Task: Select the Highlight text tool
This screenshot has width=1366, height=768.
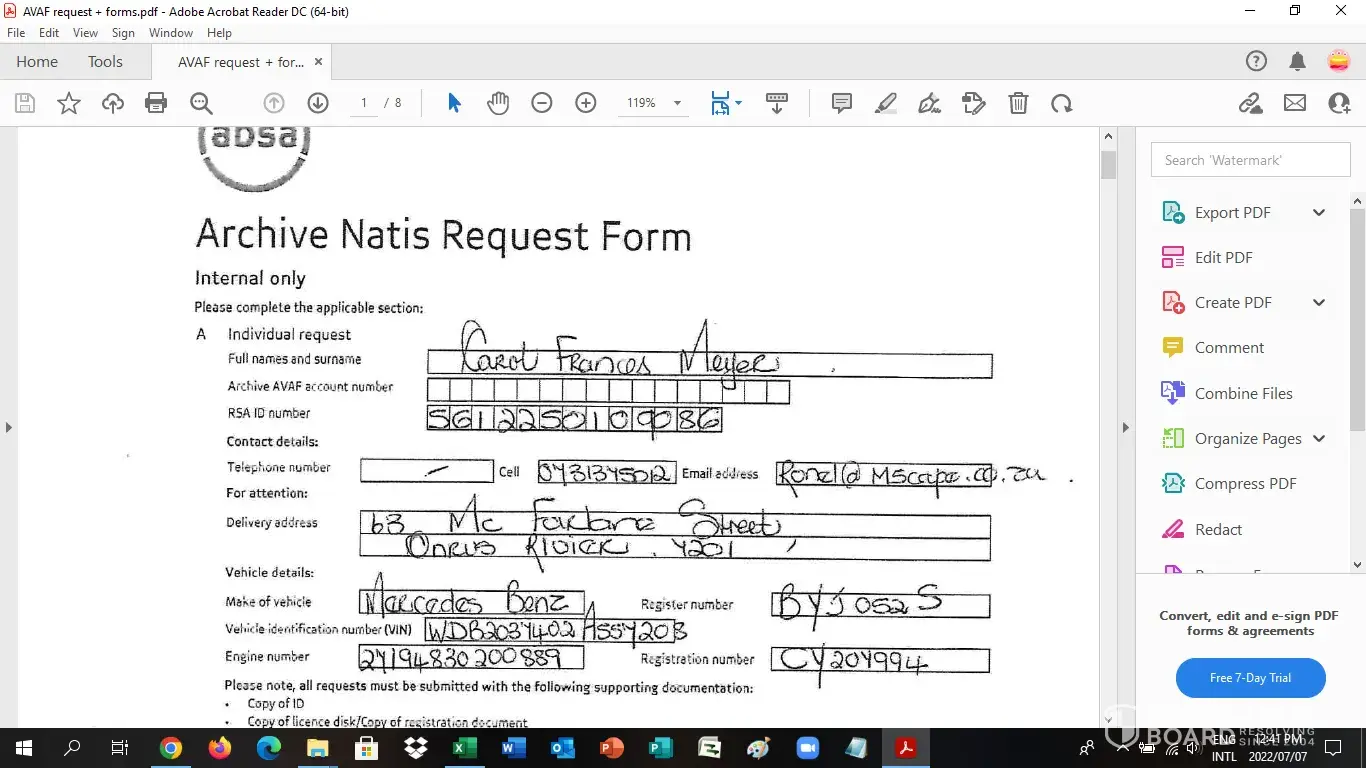Action: 886,103
